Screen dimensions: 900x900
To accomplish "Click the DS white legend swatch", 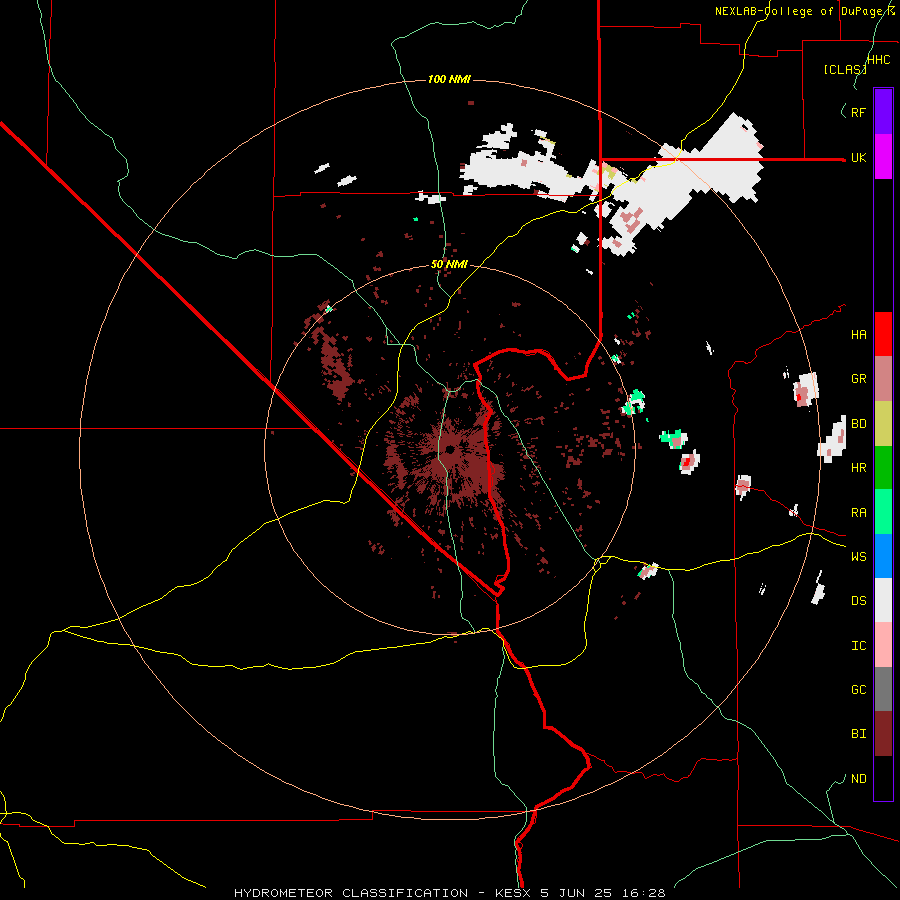I will point(883,600).
